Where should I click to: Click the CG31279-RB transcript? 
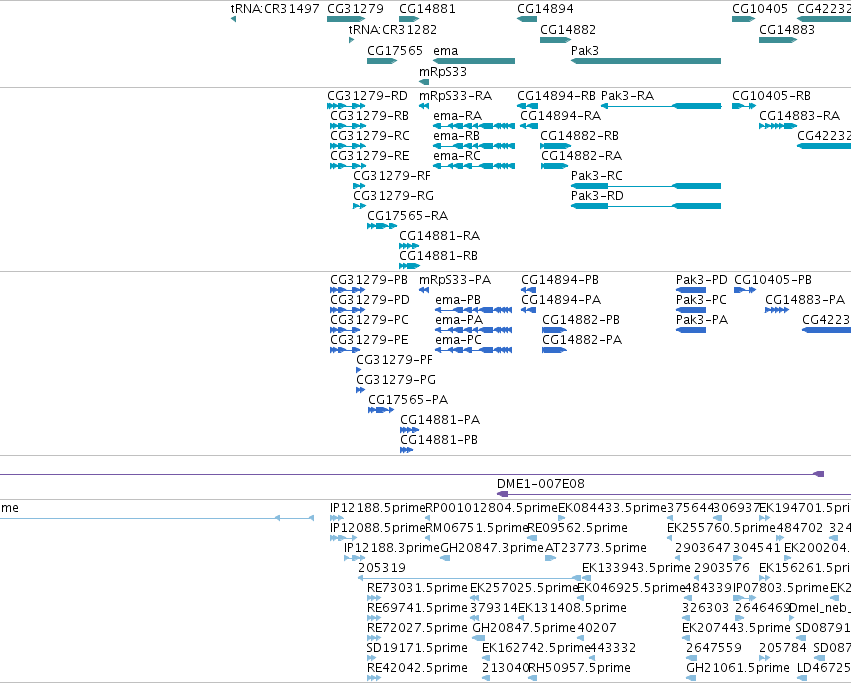[x=348, y=126]
